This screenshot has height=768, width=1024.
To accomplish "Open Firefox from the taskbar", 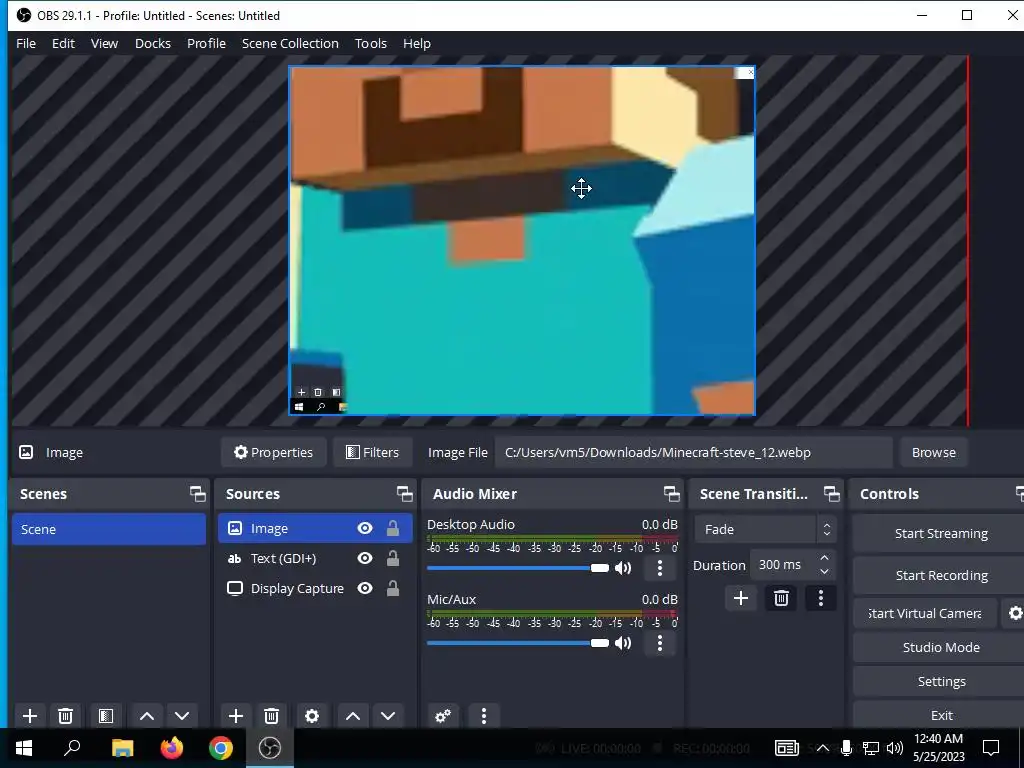I will [172, 748].
